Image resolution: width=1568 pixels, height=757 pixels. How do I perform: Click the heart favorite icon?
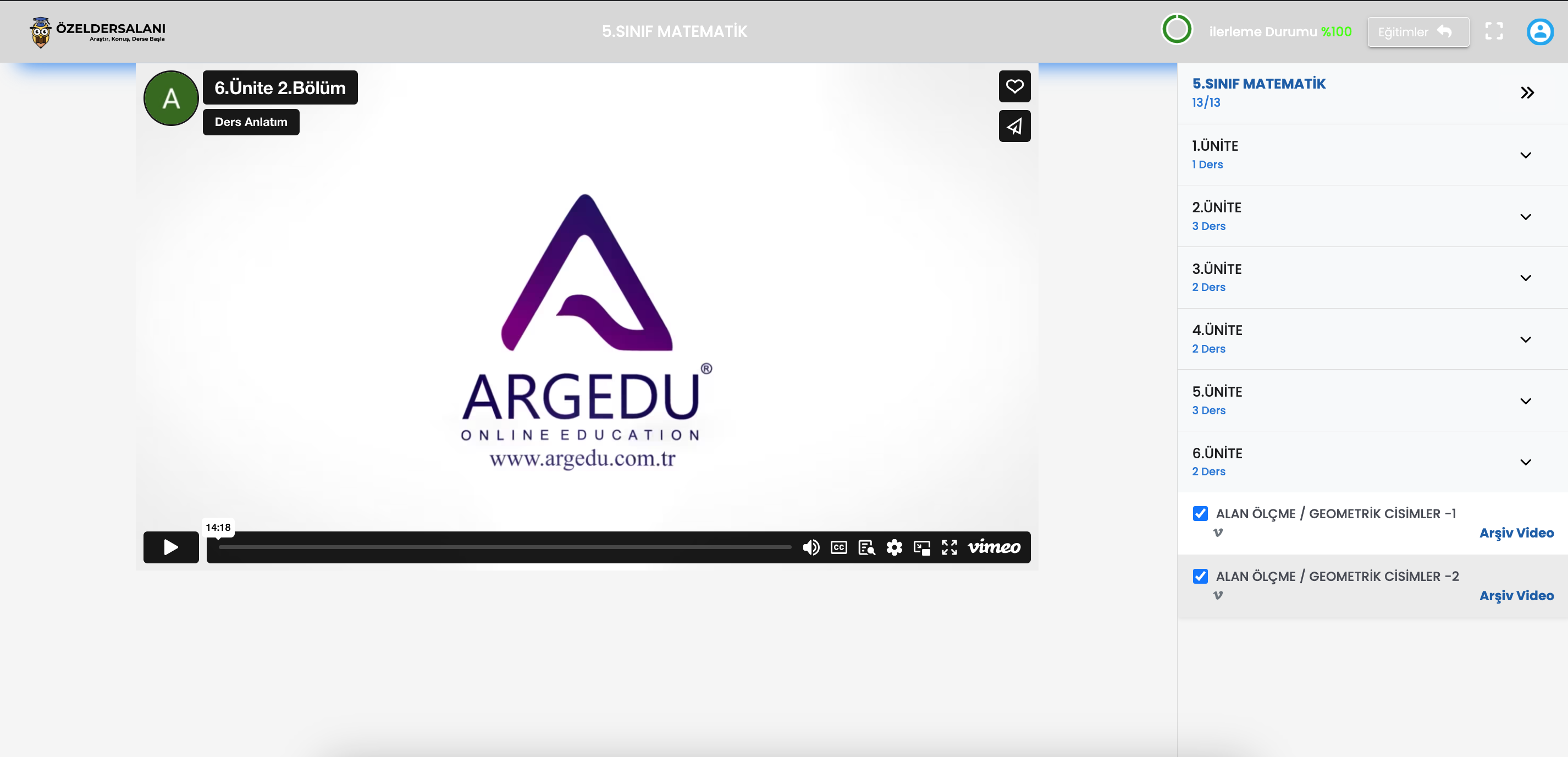[1014, 86]
